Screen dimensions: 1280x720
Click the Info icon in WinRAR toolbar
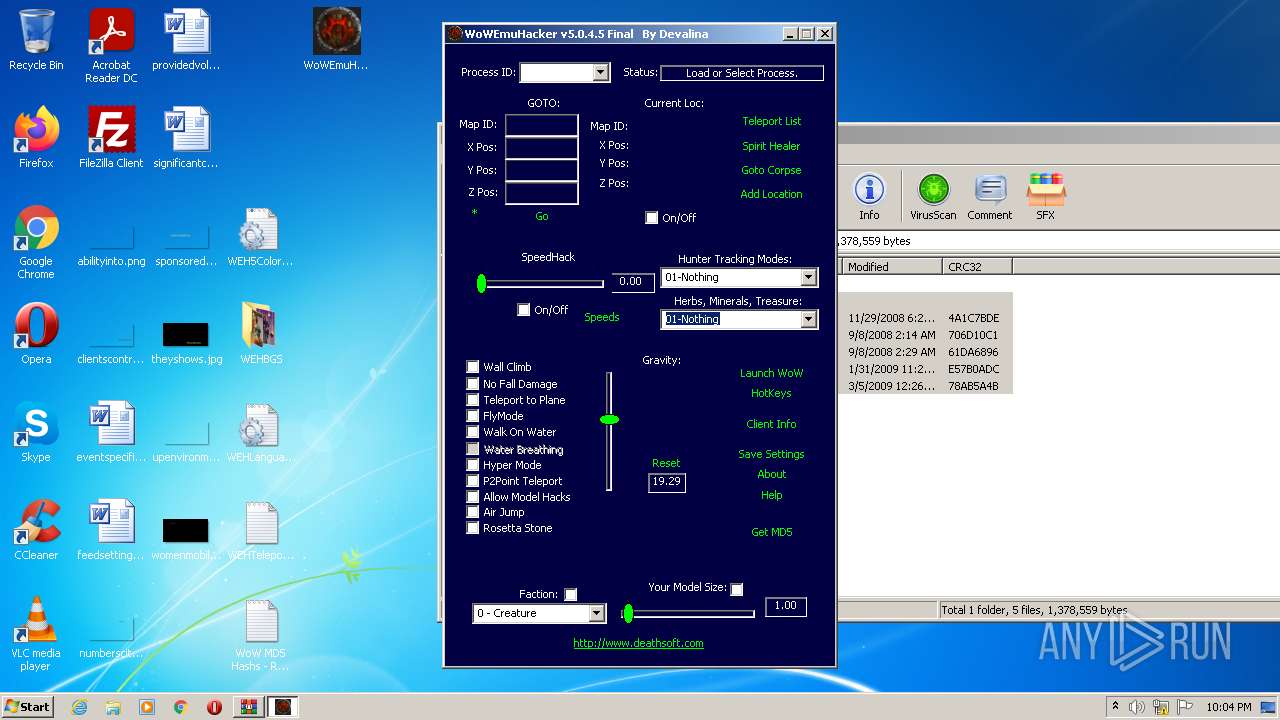click(x=869, y=197)
